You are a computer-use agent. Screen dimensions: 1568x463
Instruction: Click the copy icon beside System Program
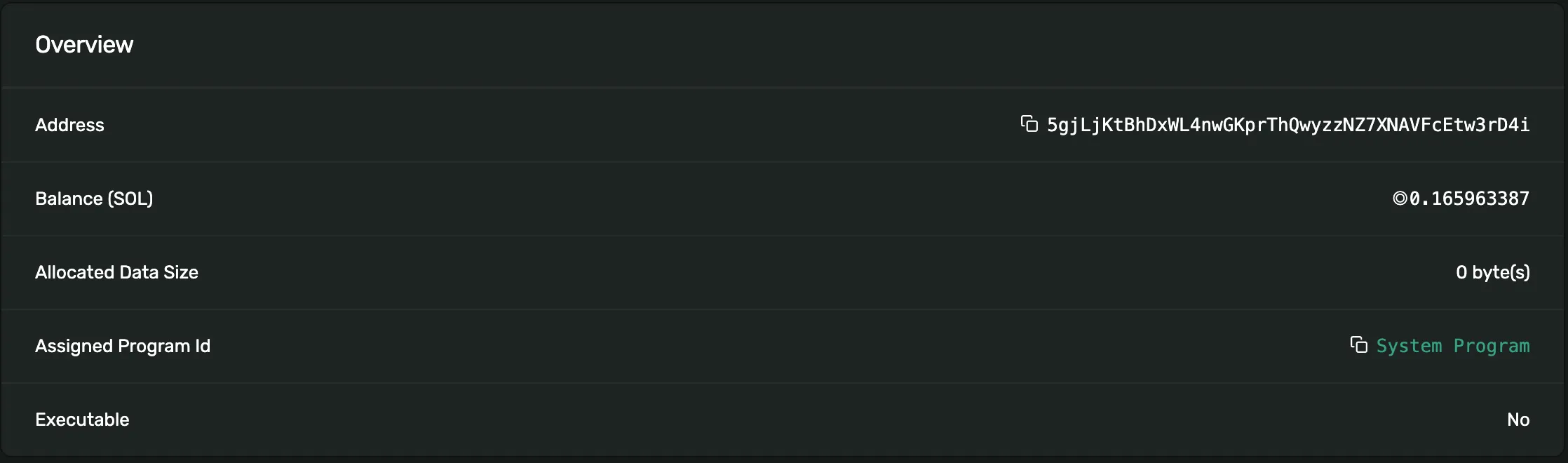(x=1359, y=345)
